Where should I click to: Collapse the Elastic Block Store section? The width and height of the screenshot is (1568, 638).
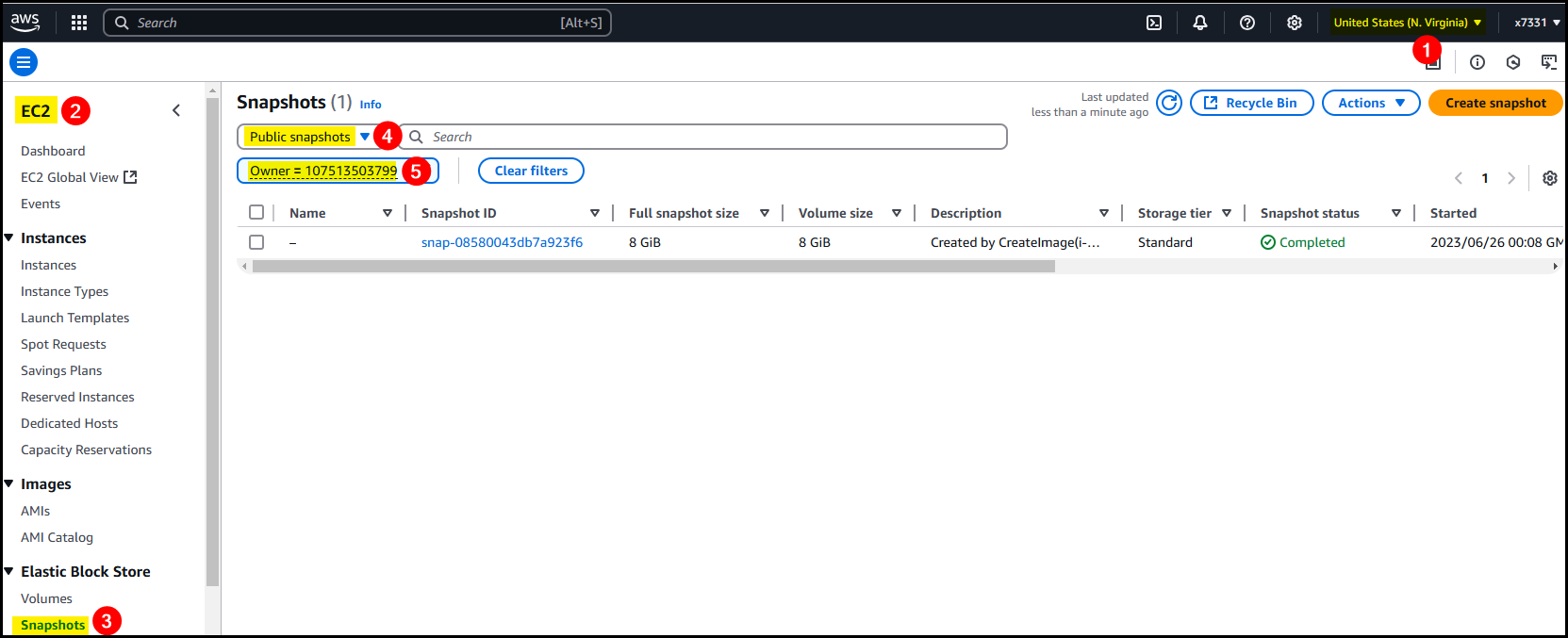coord(9,571)
